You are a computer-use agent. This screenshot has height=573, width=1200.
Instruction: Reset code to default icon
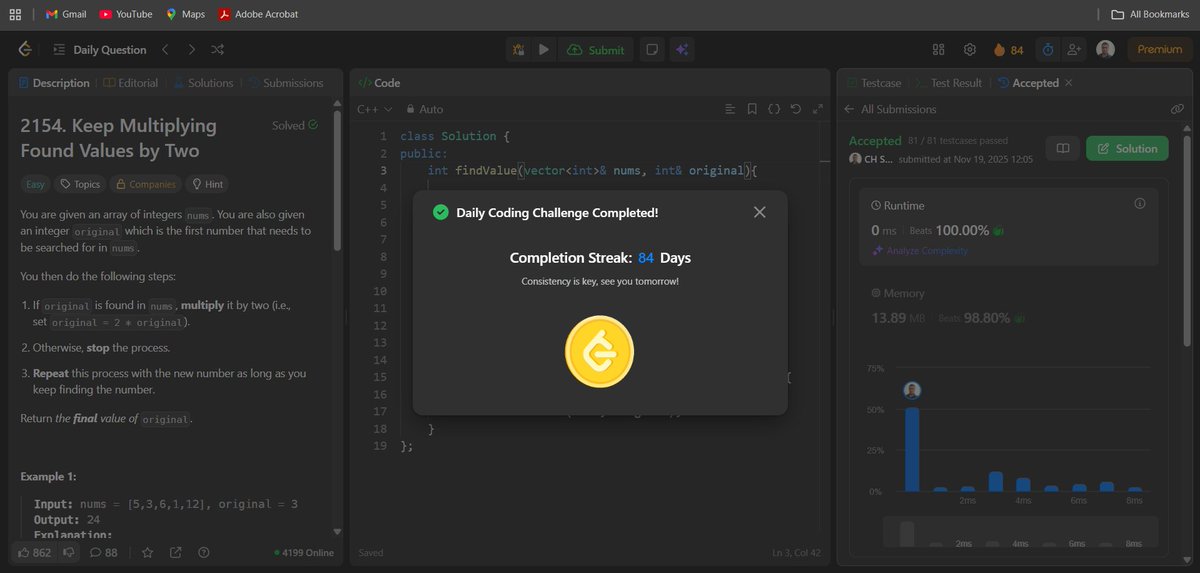pos(796,109)
